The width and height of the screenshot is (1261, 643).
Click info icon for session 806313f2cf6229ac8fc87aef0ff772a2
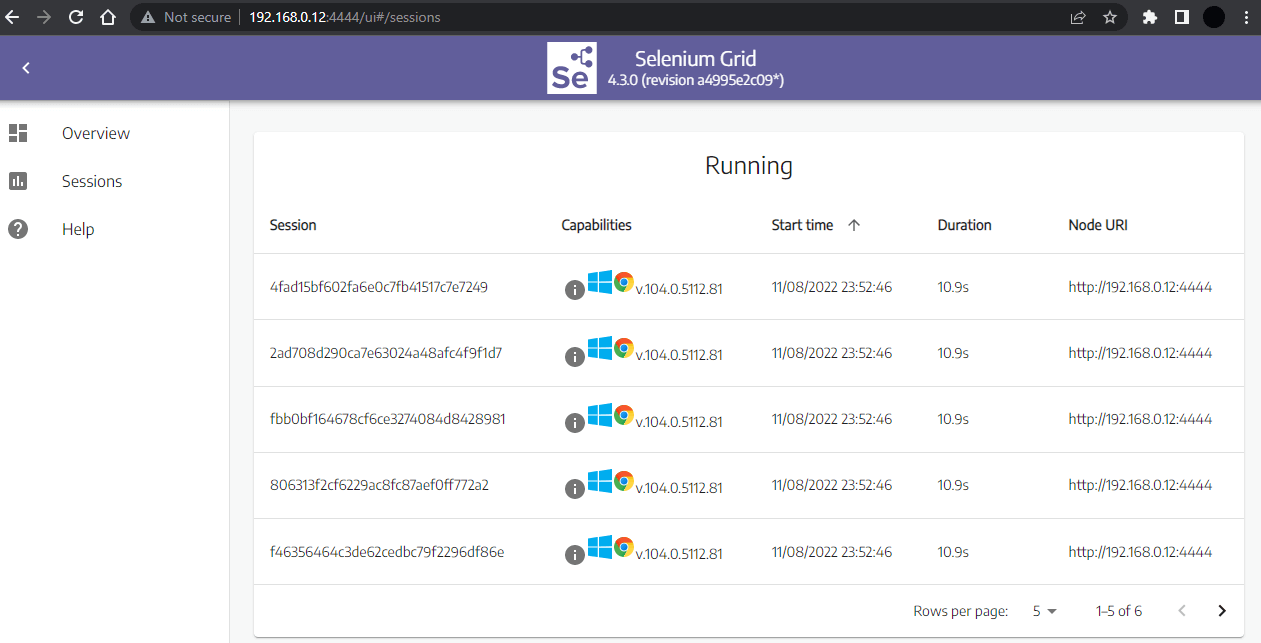pos(574,488)
